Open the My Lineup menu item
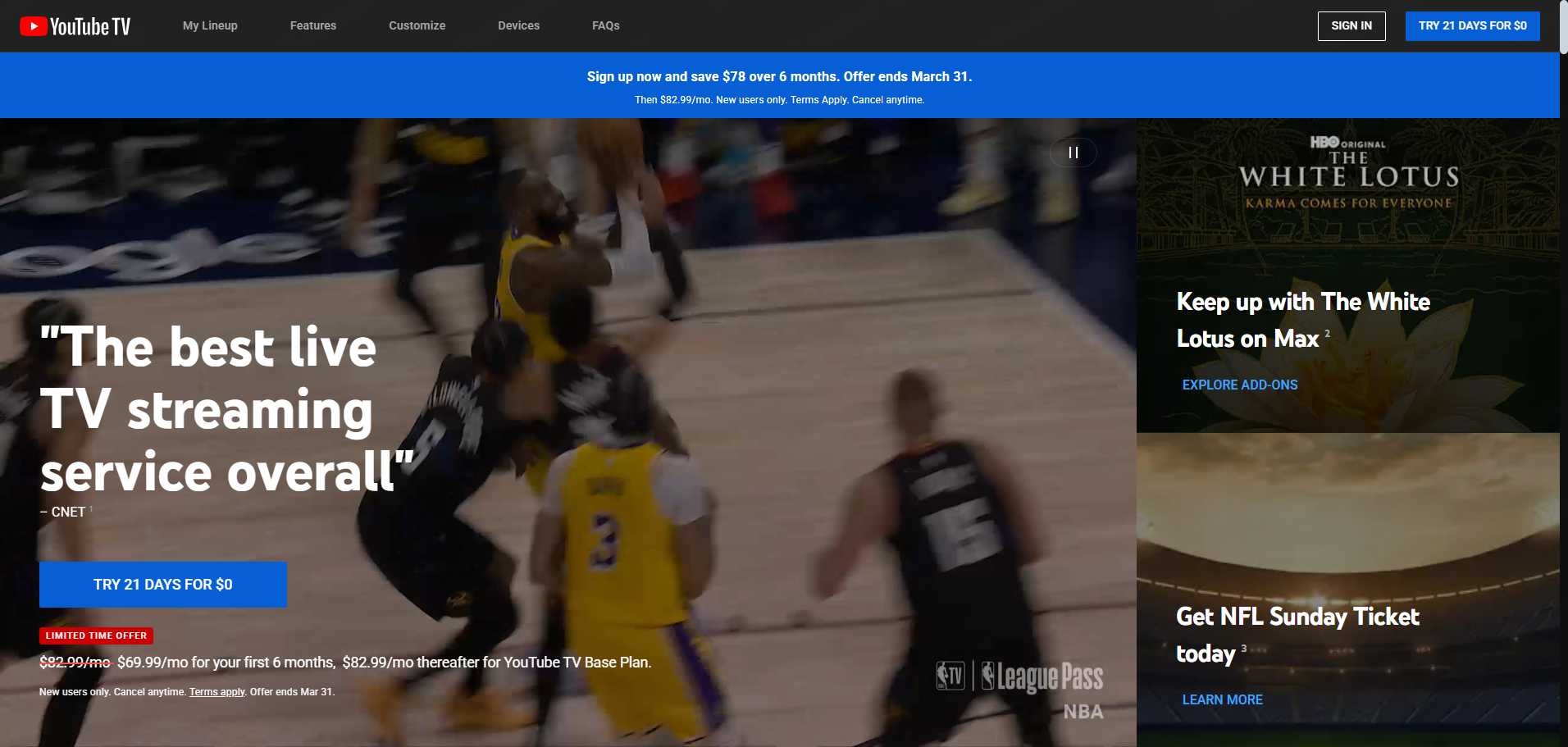1568x747 pixels. click(210, 25)
